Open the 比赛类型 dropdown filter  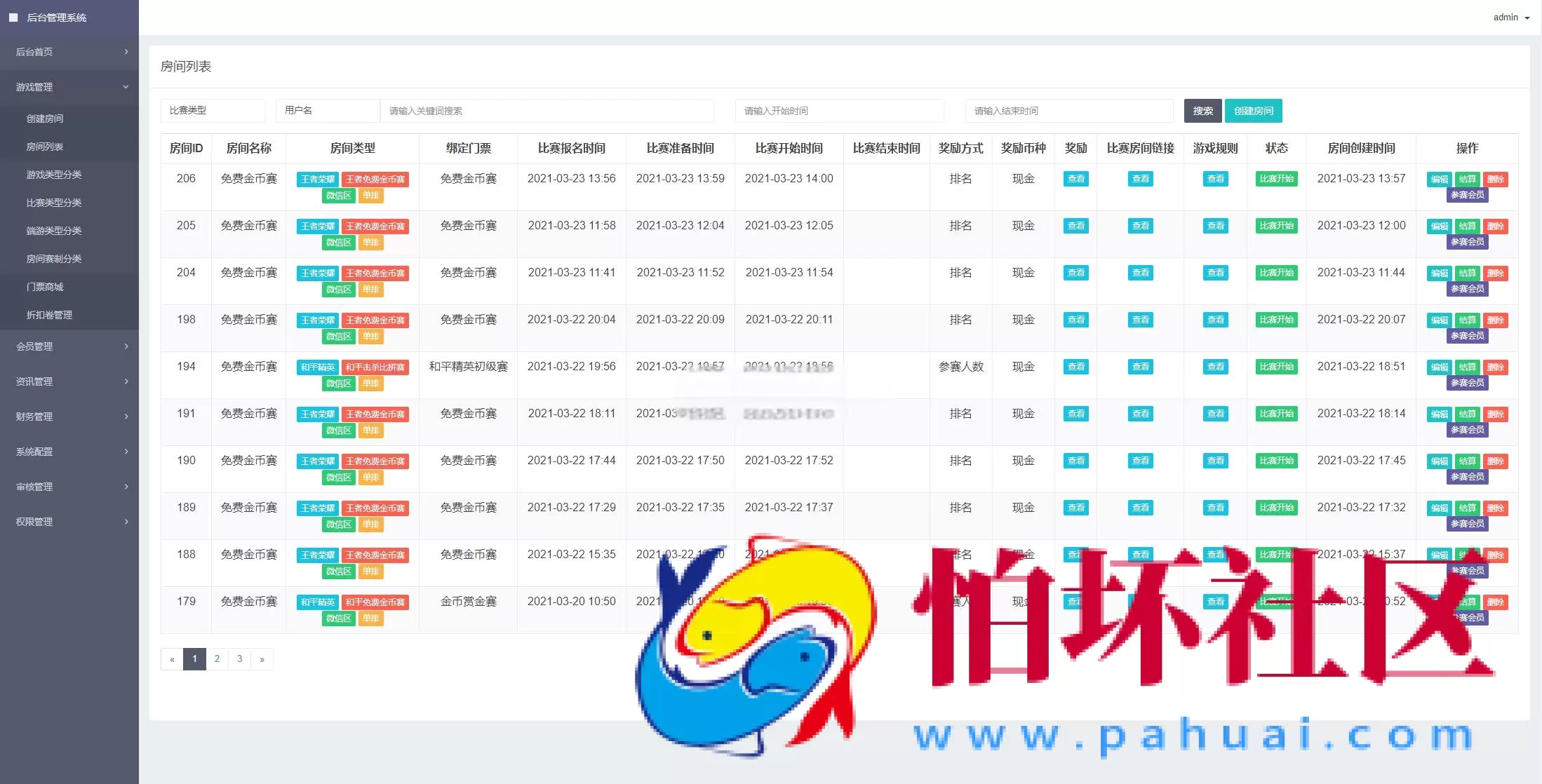click(x=213, y=110)
